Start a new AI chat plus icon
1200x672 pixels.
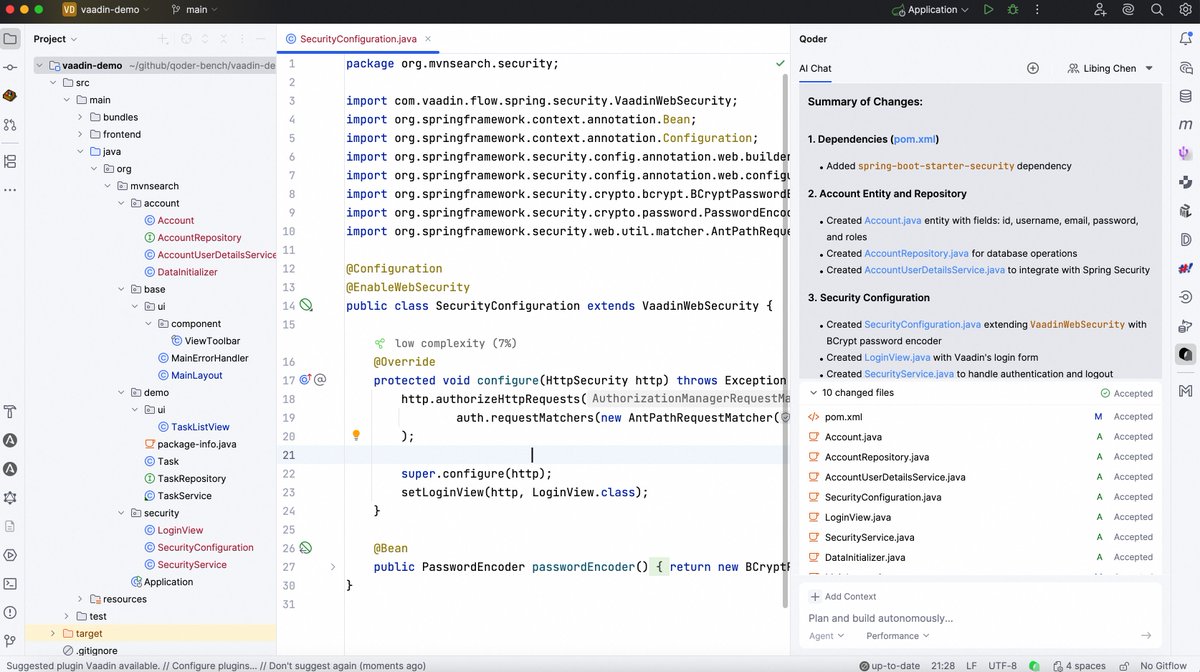click(1033, 68)
